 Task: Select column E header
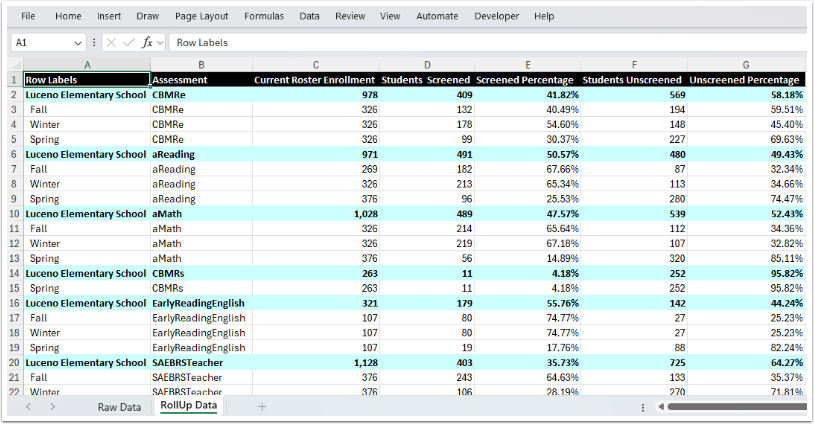click(527, 65)
